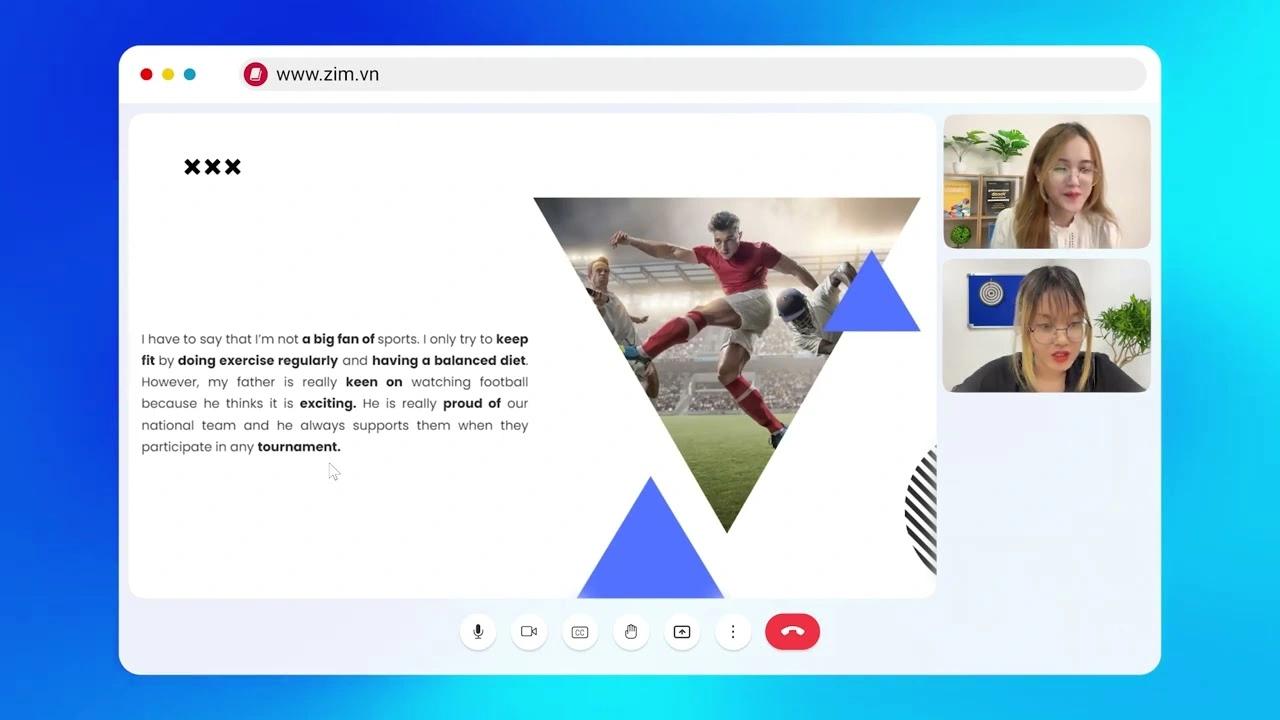Select the top participant video feed
Screen dimensions: 1280x720
pyautogui.click(x=1046, y=181)
